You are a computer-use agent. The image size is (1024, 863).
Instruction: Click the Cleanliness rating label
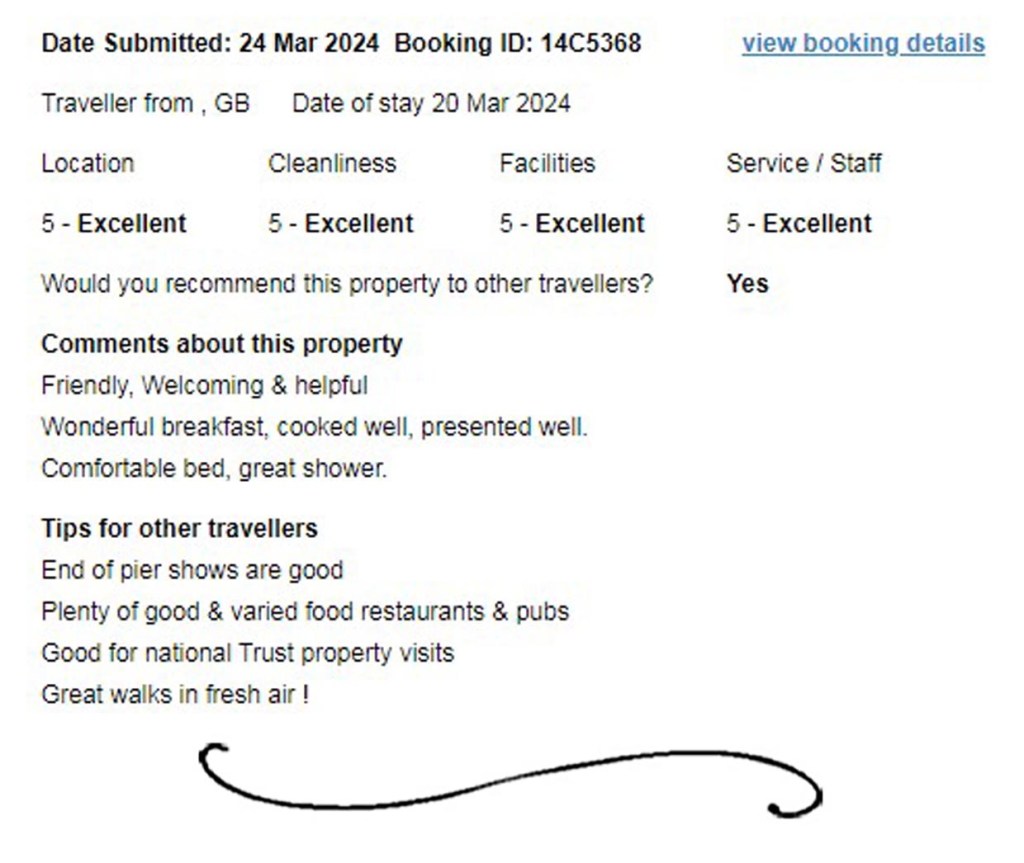tap(332, 164)
